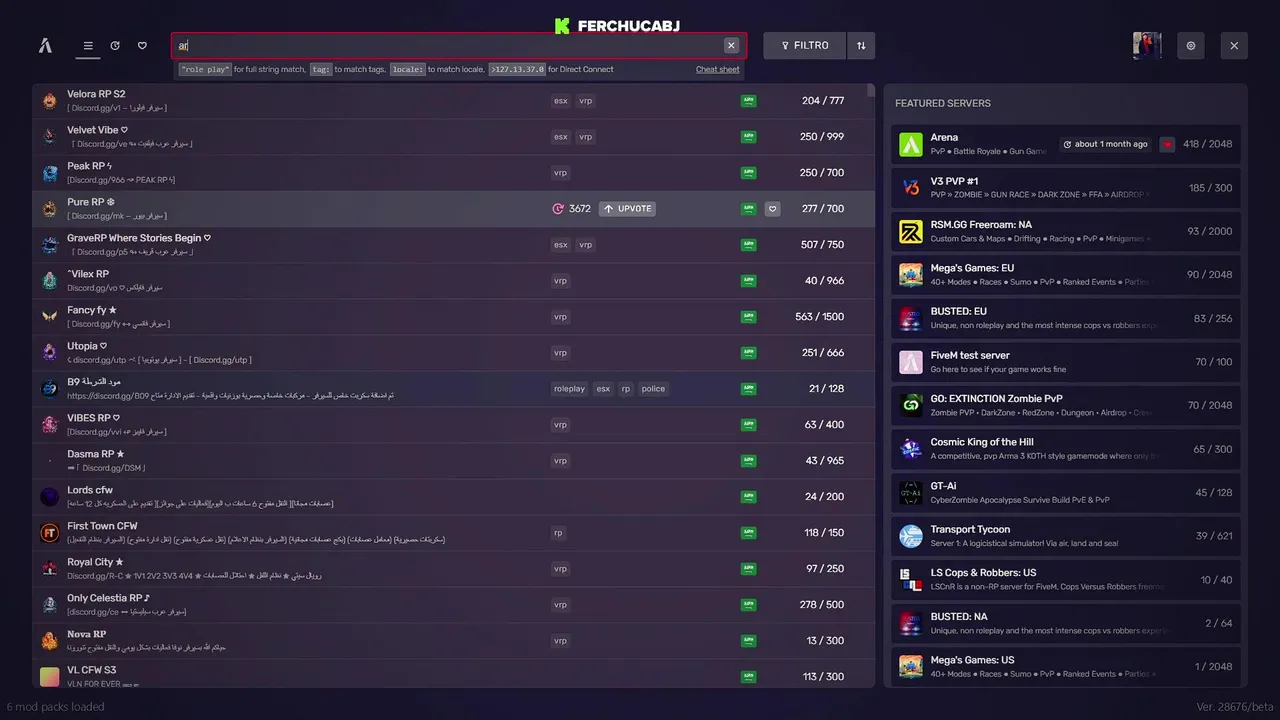Click the Velora RP S2 server icon
The width and height of the screenshot is (1280, 720).
50,101
